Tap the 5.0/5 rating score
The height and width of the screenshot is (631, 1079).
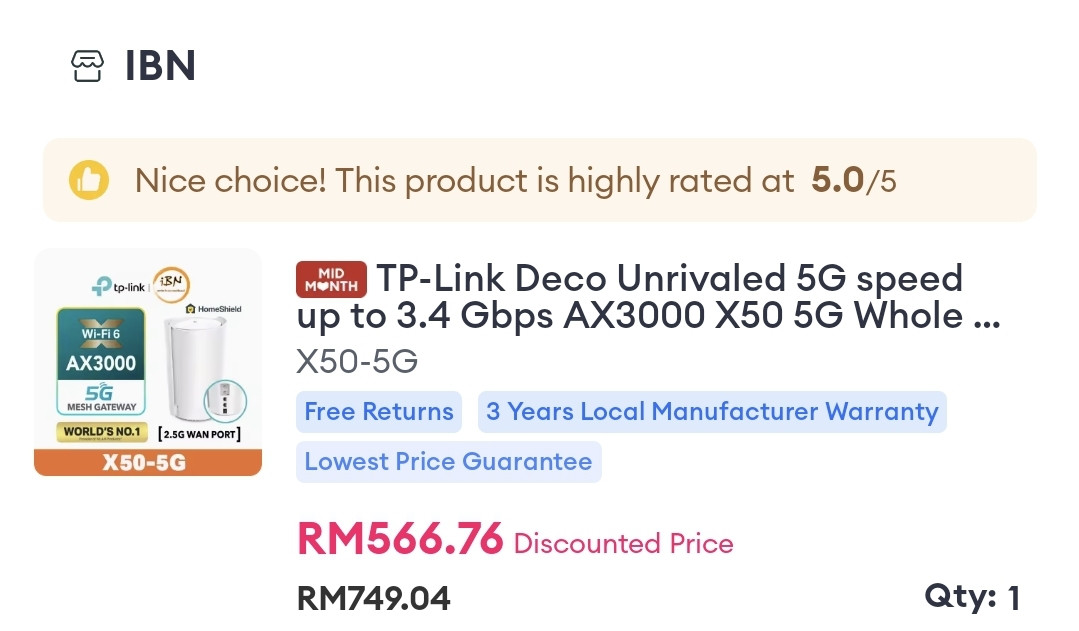point(853,181)
